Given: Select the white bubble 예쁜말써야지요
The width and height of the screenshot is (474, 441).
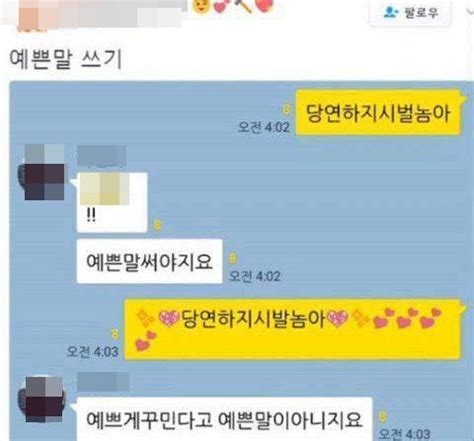Looking at the screenshot, I should click(149, 262).
